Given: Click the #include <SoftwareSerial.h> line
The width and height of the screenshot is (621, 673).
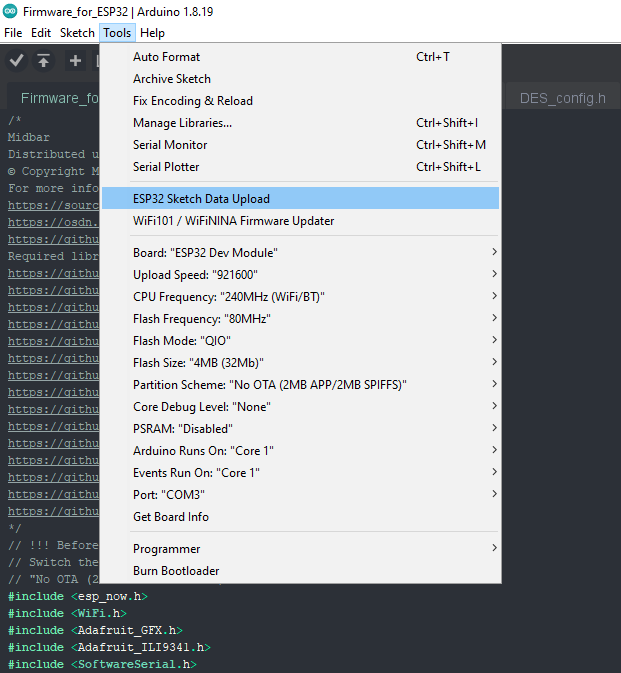Looking at the screenshot, I should click(102, 664).
